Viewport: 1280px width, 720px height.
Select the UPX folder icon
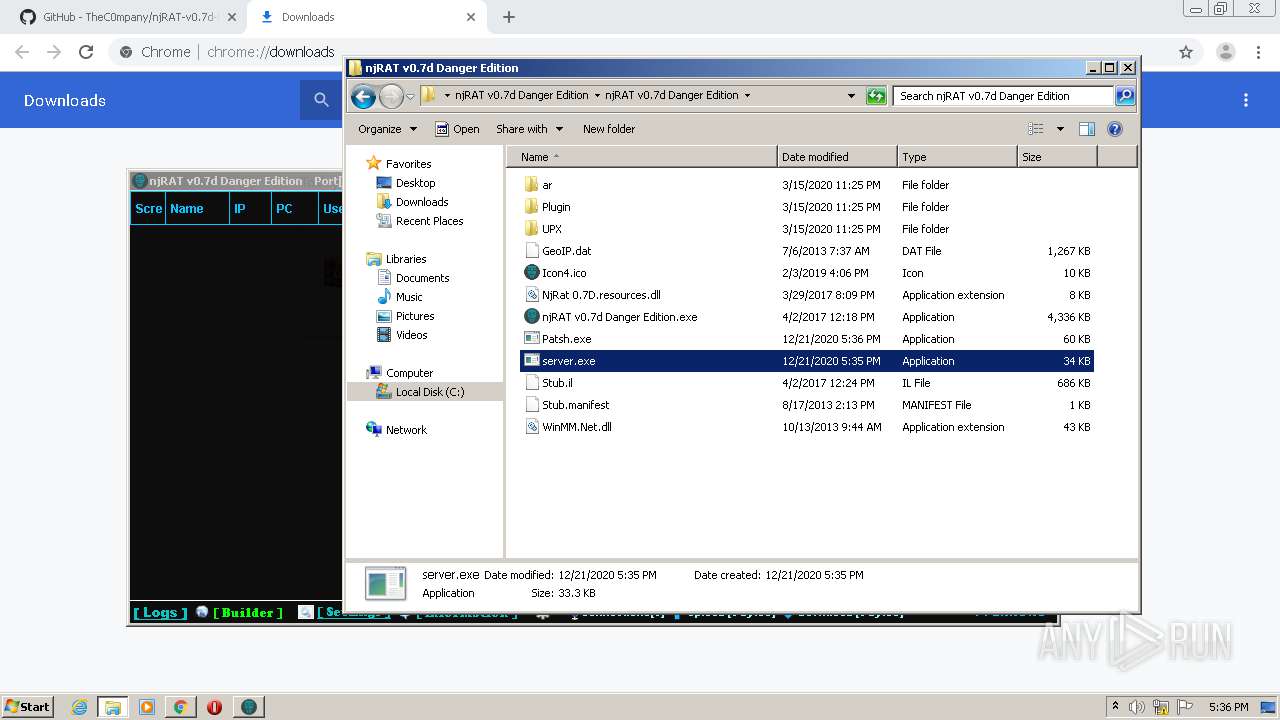coord(531,229)
